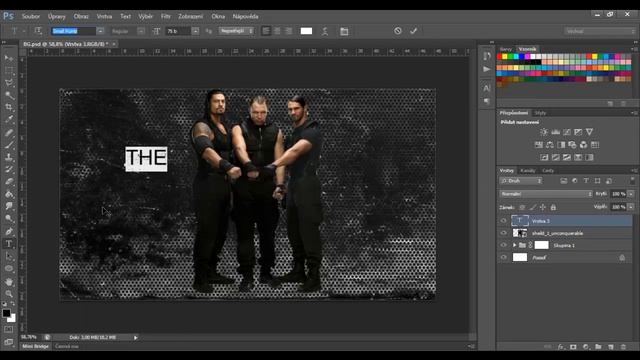640x360 pixels.
Task: Open the font style dropdown
Action: tap(141, 31)
